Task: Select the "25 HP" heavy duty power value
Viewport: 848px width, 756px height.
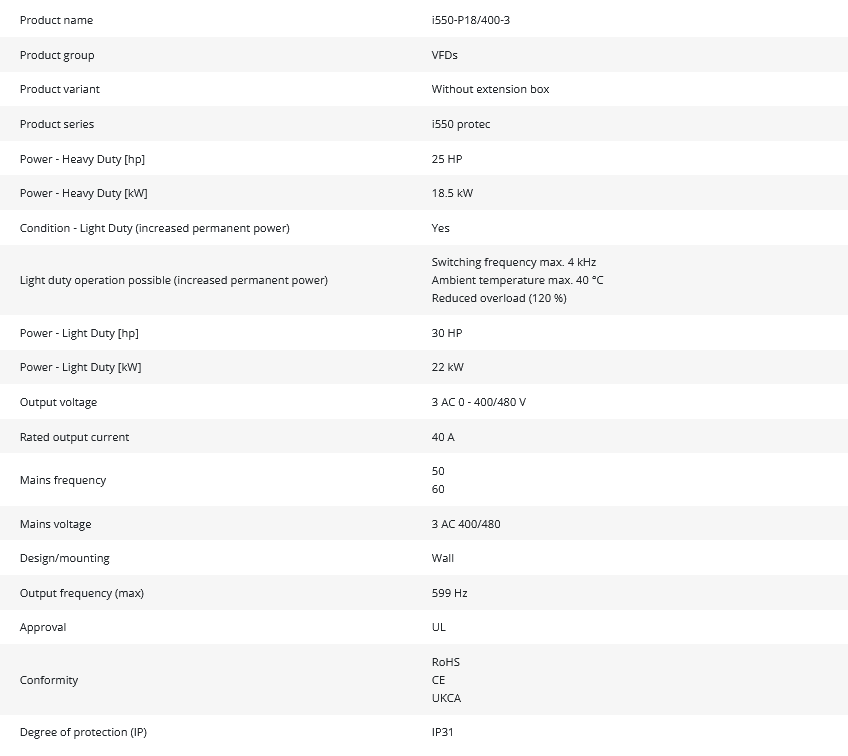Action: 446,159
